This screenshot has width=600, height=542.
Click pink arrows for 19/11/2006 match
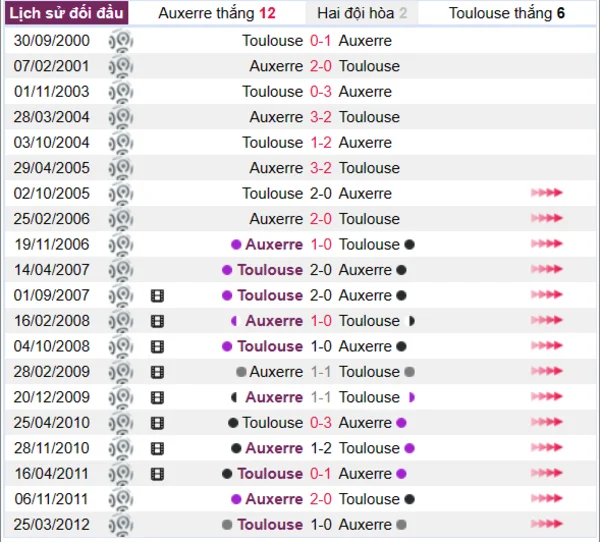(546, 243)
